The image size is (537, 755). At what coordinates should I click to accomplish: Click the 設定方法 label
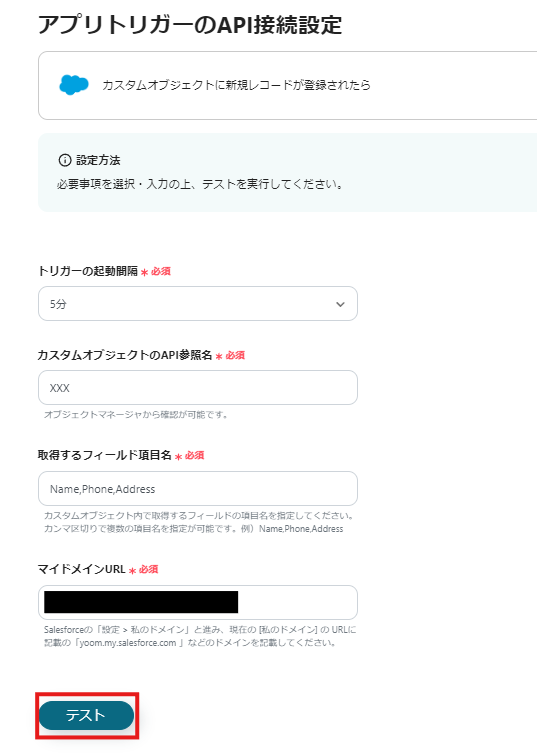tap(98, 160)
